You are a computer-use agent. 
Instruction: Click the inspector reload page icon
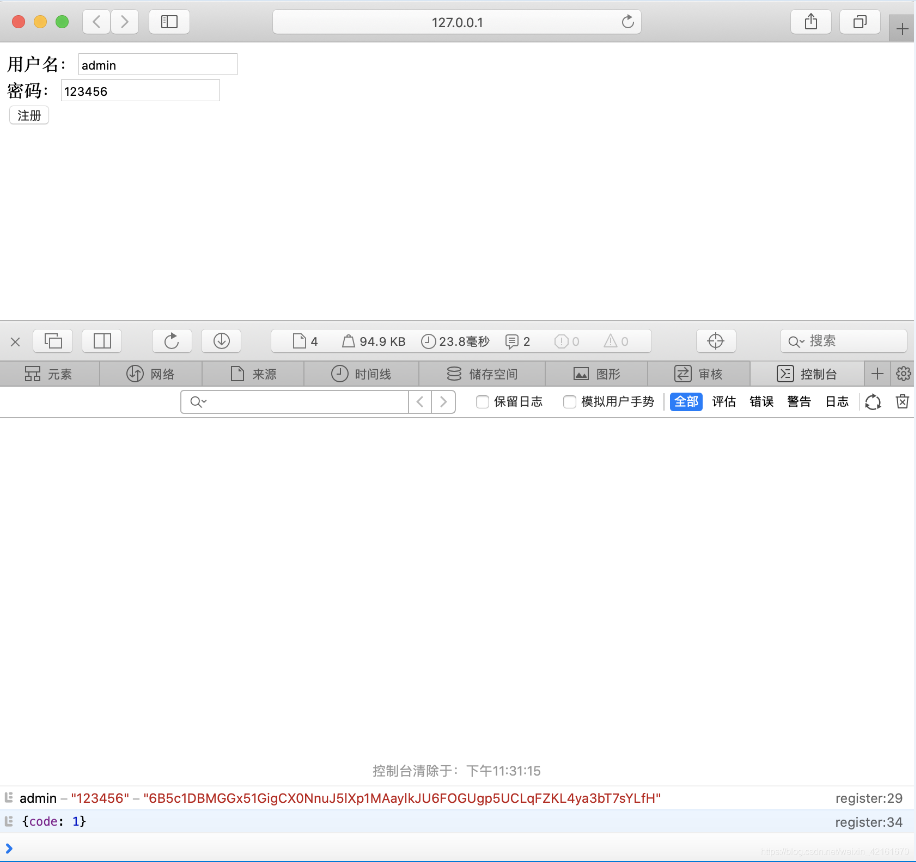[171, 341]
